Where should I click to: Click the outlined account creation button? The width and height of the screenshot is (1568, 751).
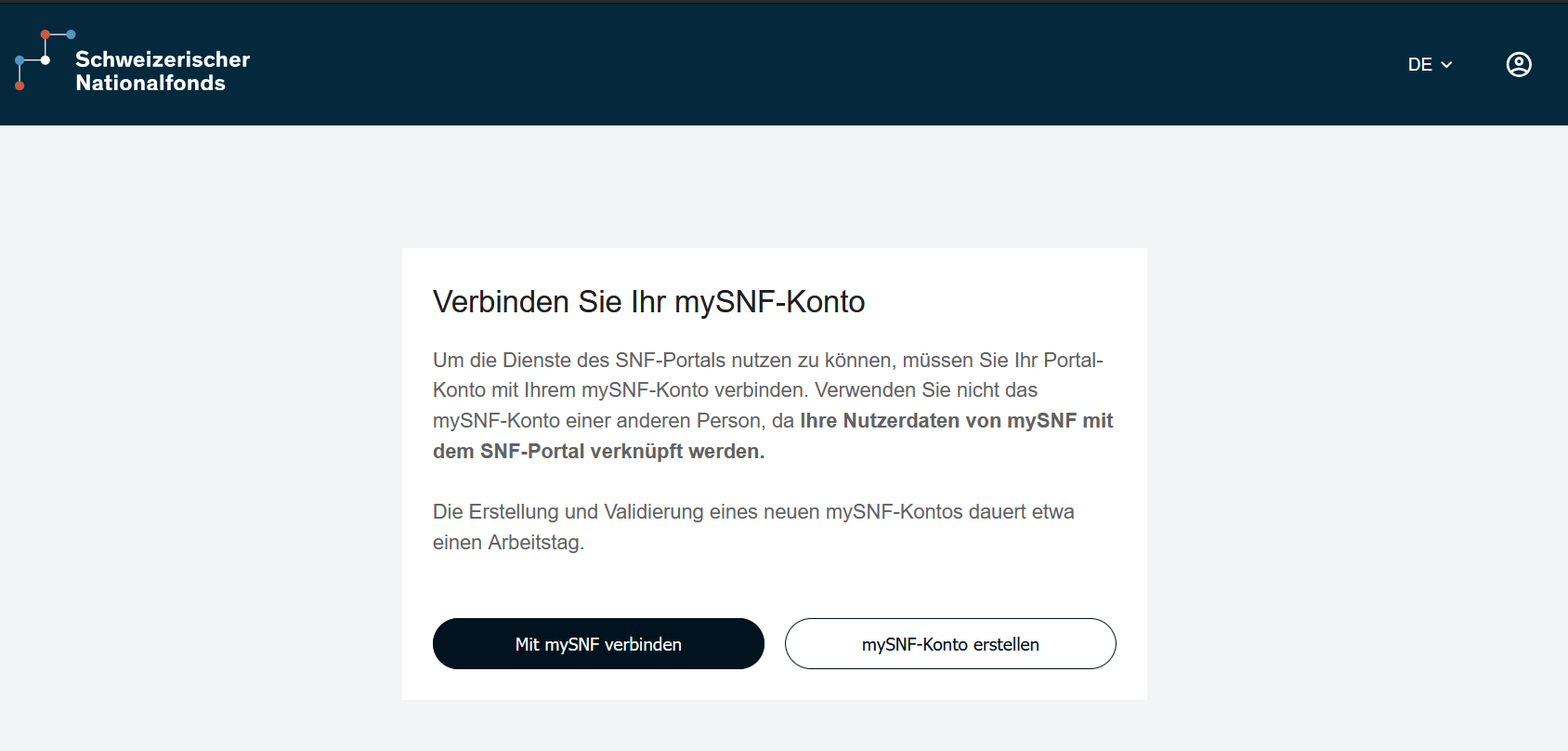(x=950, y=643)
